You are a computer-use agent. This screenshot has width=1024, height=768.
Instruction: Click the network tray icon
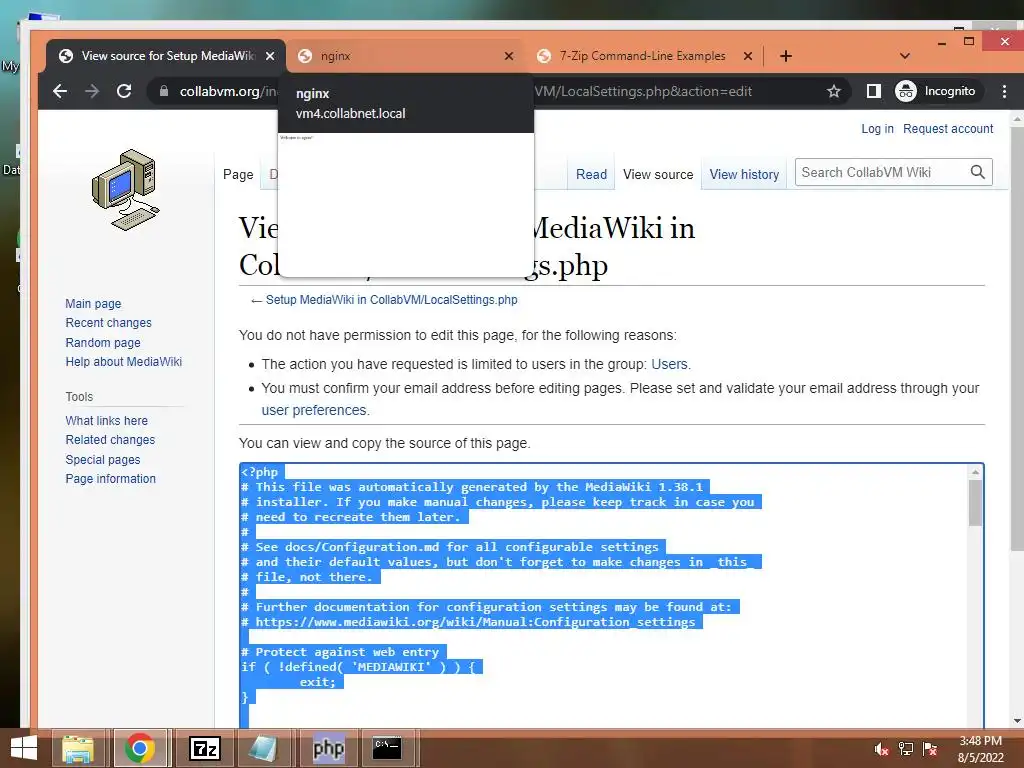tap(906, 749)
